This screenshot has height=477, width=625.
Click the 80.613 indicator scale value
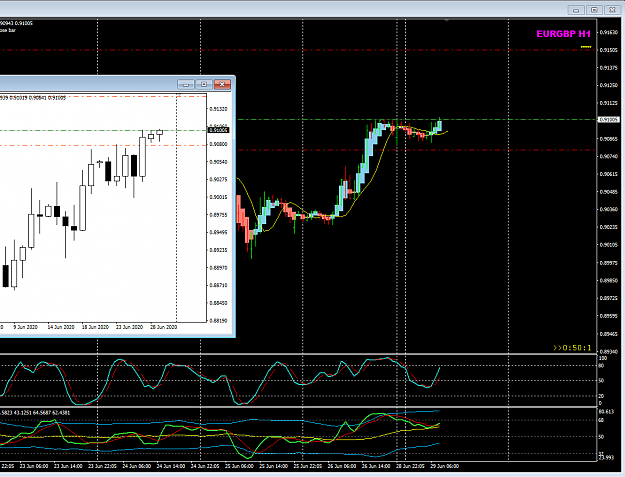click(606, 412)
